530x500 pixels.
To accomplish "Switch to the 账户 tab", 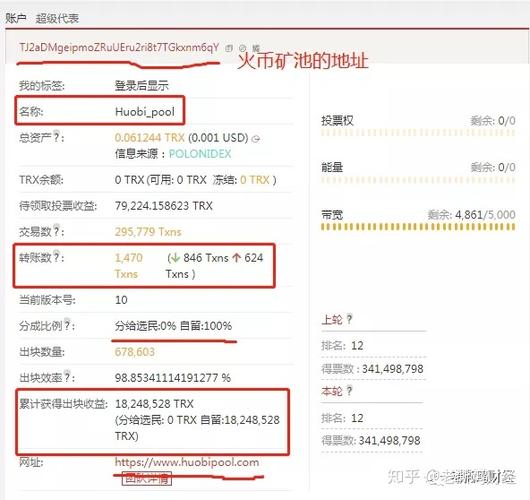I will (x=16, y=18).
